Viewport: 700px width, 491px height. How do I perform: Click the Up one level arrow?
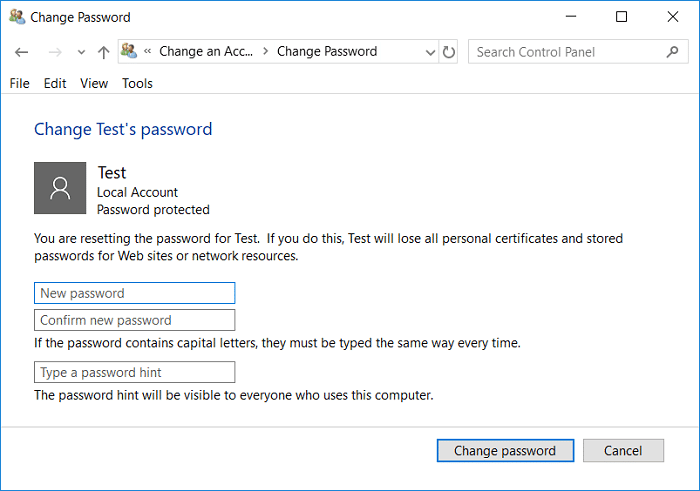103,52
